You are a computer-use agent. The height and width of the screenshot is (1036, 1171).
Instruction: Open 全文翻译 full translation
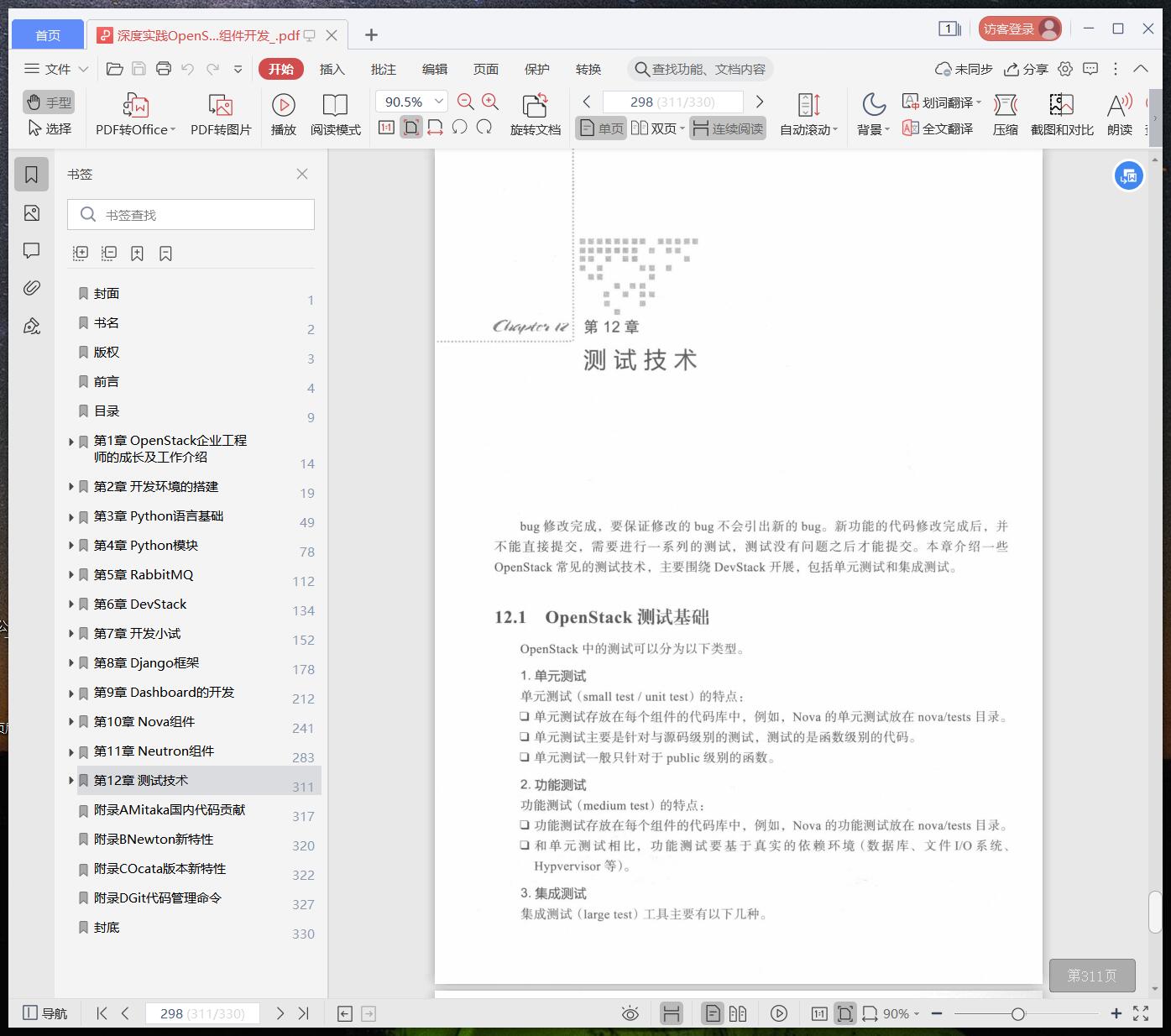(x=938, y=128)
